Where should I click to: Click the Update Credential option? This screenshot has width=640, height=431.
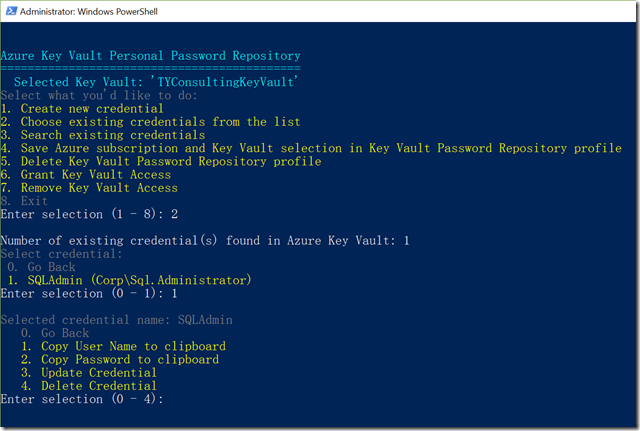coord(89,373)
